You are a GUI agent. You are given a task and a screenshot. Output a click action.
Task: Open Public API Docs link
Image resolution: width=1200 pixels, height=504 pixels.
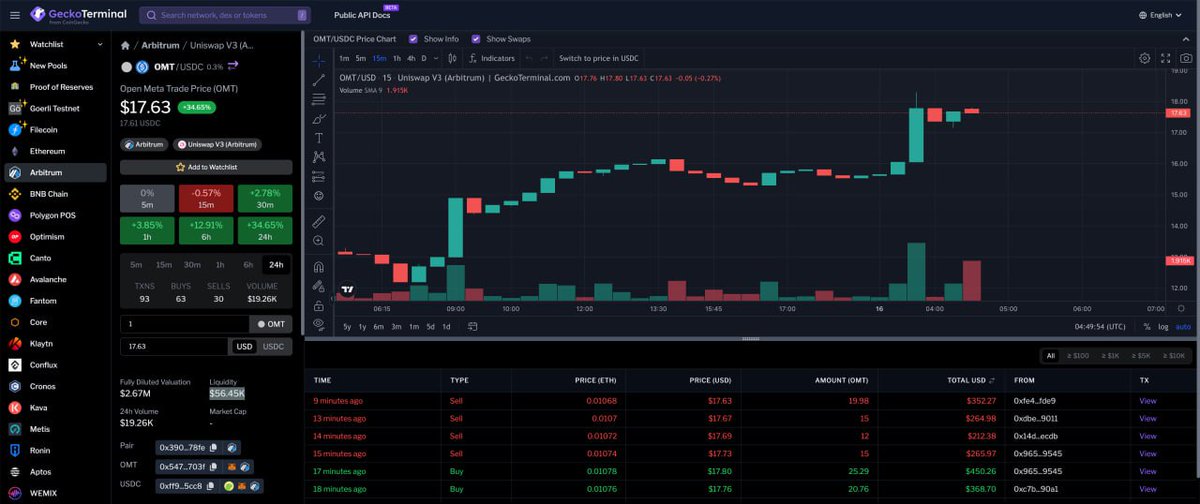point(364,15)
